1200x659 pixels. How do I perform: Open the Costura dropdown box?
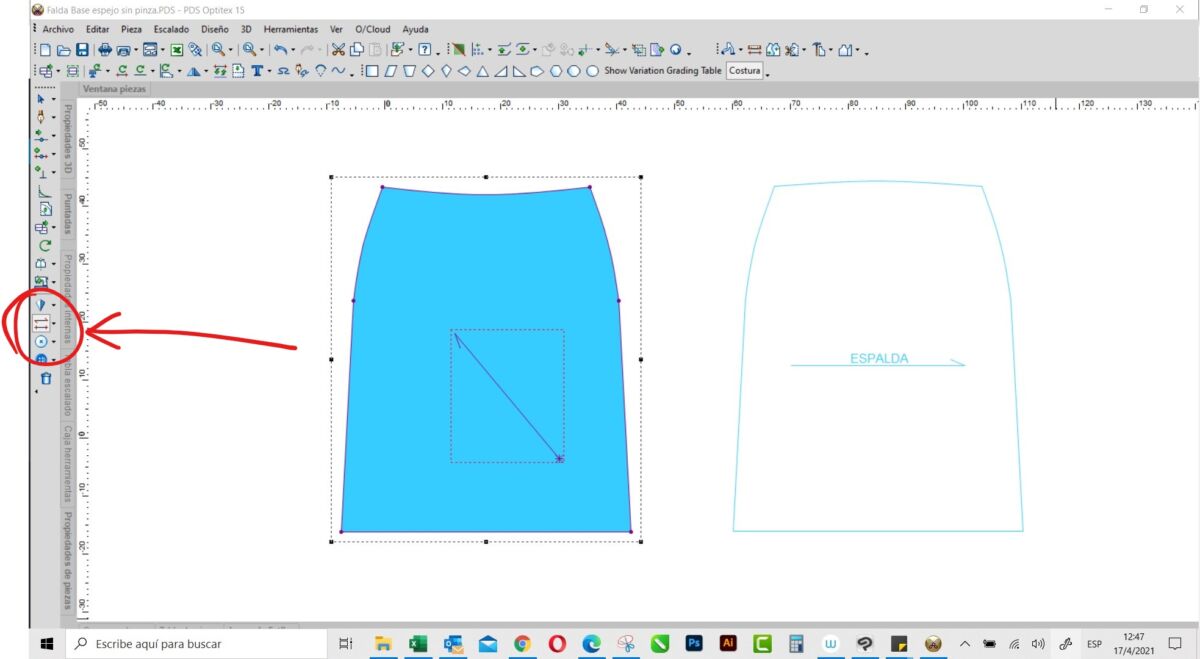(x=746, y=71)
